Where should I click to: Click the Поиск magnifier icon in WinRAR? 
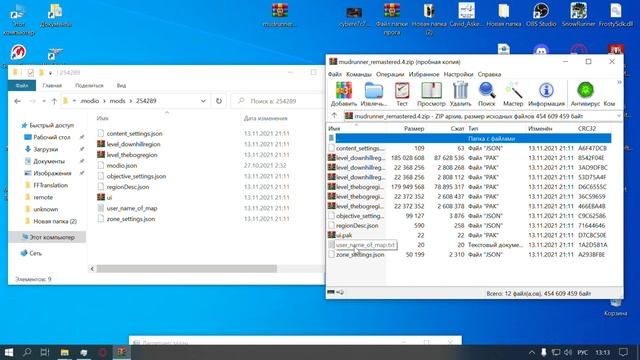coord(487,90)
